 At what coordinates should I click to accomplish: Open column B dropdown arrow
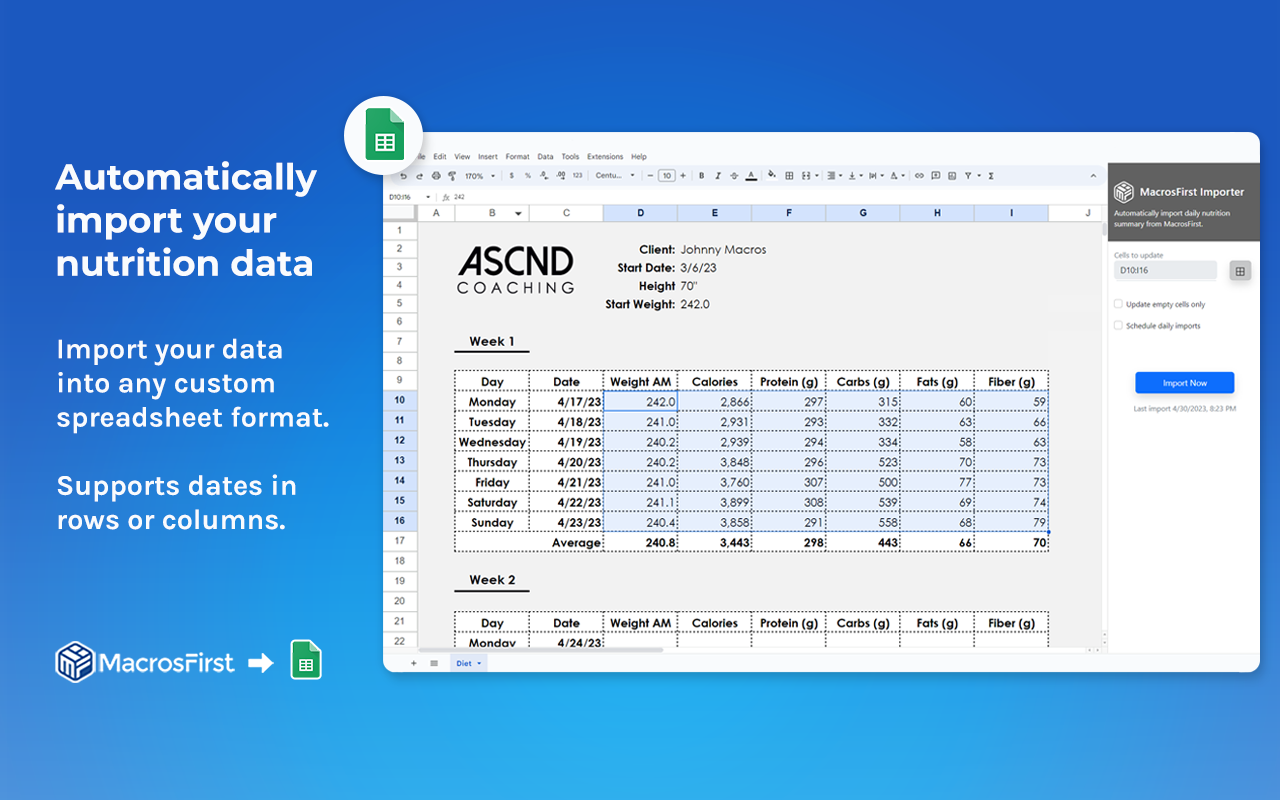pyautogui.click(x=518, y=214)
